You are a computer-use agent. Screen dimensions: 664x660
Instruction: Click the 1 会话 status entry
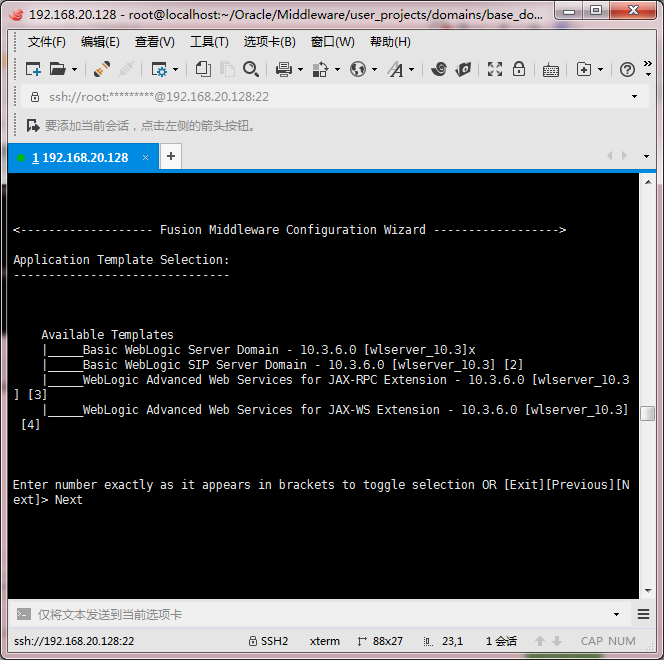coord(501,641)
